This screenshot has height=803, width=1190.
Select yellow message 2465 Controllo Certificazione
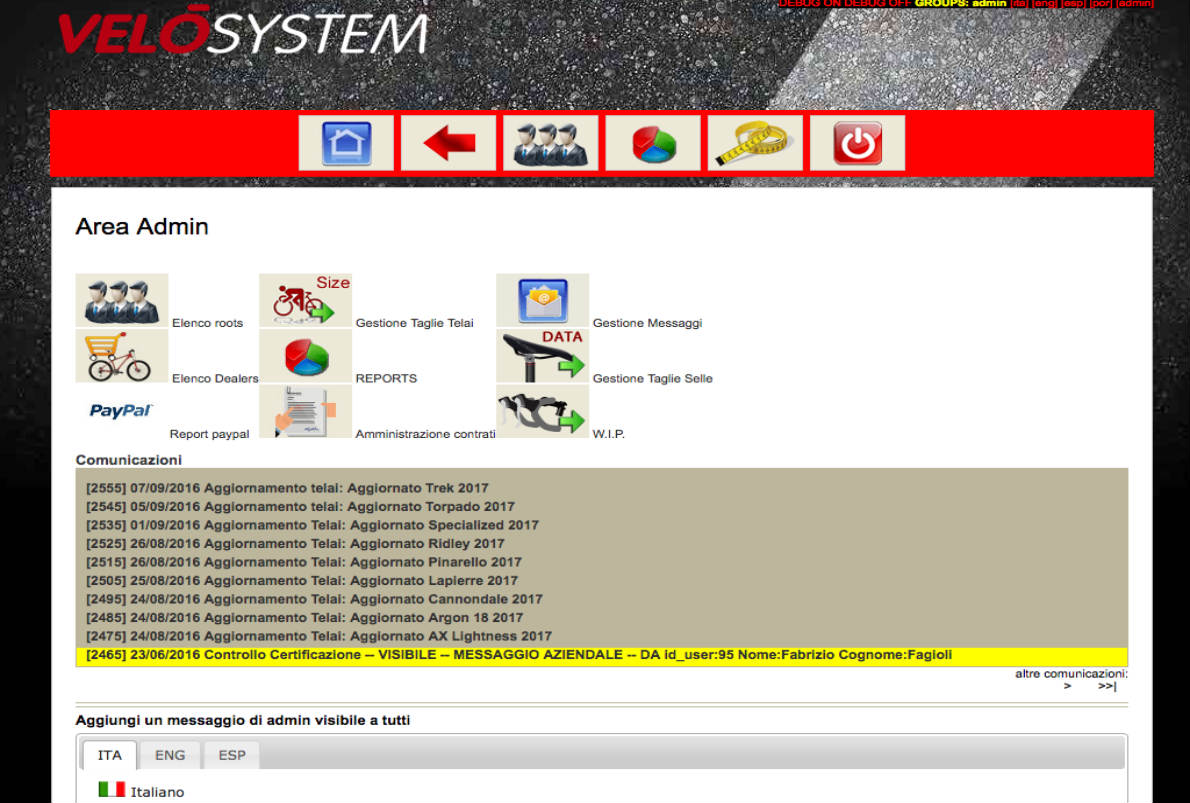pos(602,655)
